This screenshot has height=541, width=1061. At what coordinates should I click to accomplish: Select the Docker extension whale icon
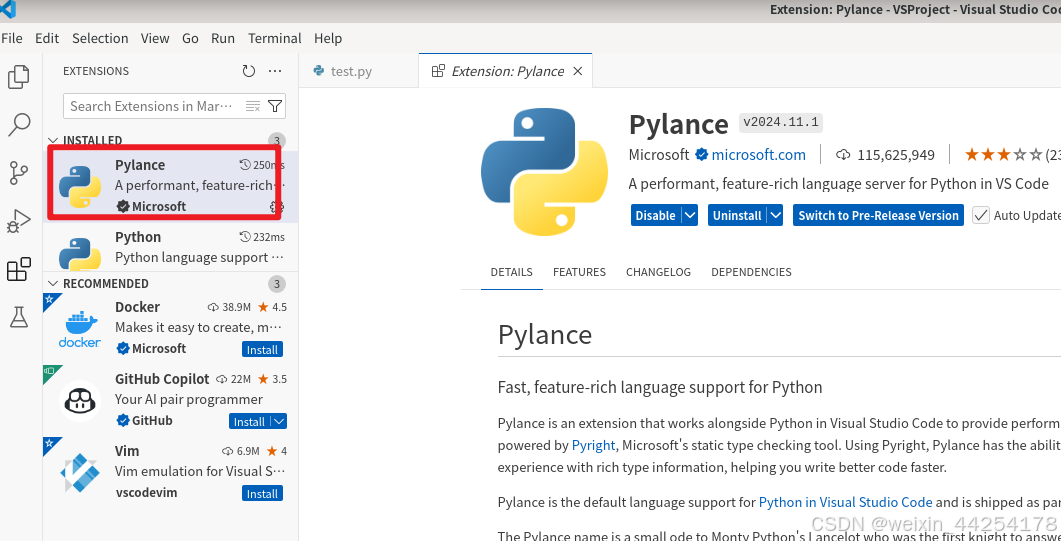click(80, 329)
